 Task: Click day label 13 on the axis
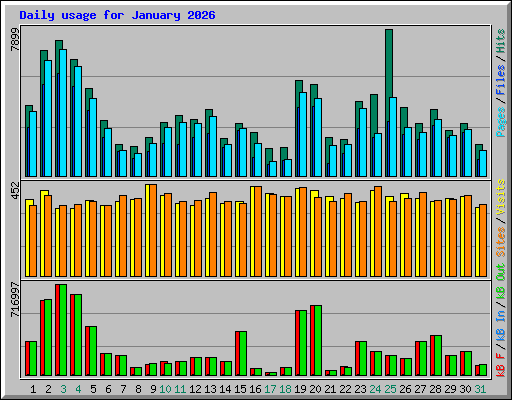pyautogui.click(x=210, y=389)
